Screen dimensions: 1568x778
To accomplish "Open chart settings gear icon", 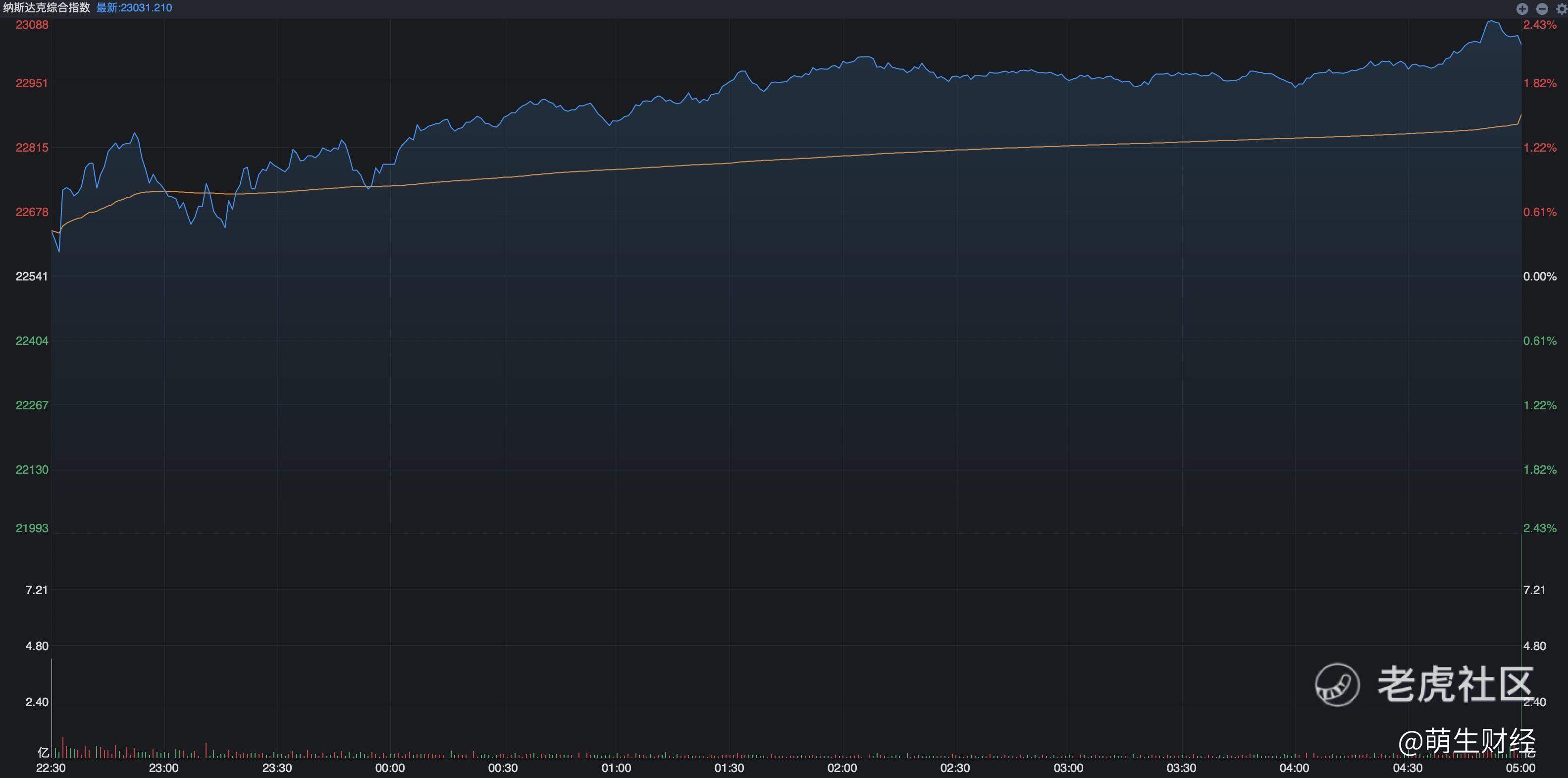I will tap(1562, 8).
